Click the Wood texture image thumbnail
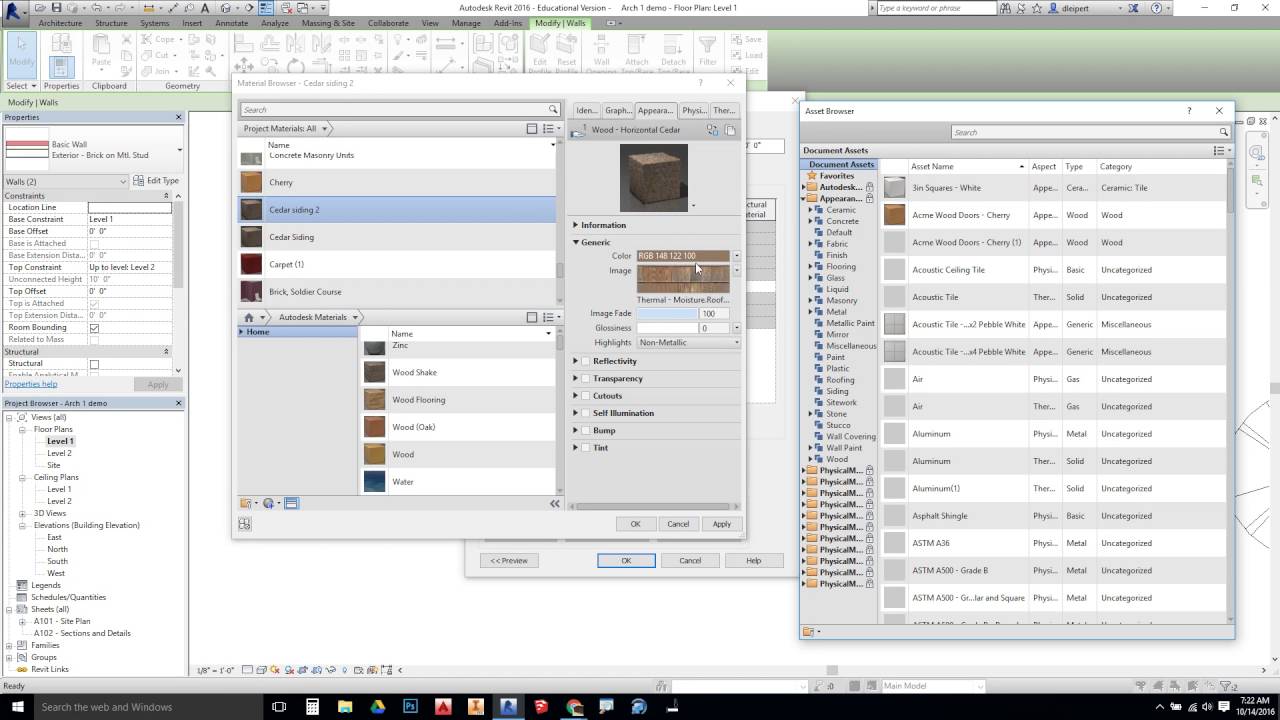 click(683, 279)
